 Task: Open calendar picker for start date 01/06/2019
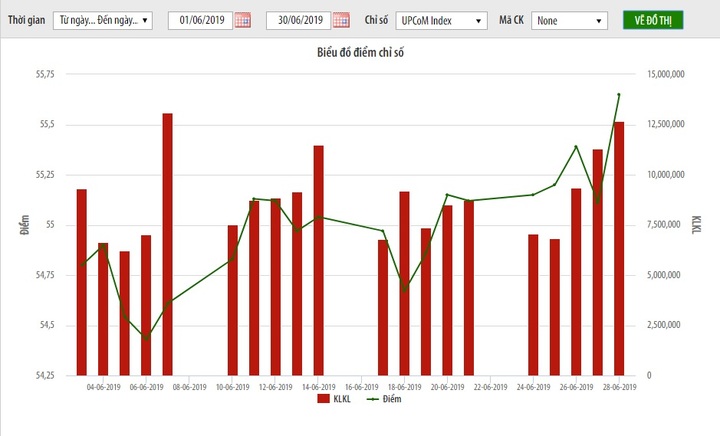[x=241, y=20]
